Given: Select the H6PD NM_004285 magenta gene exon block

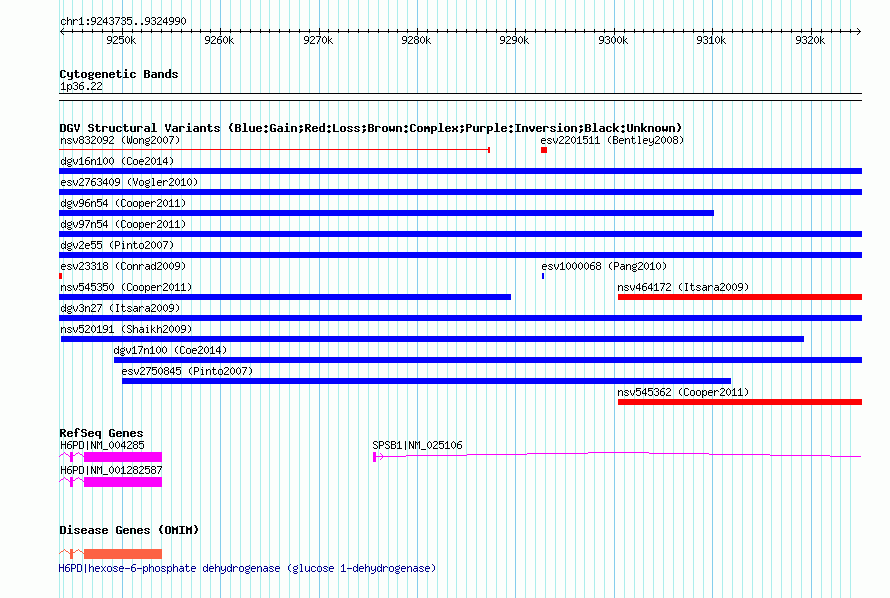Looking at the screenshot, I should pyautogui.click(x=123, y=457).
